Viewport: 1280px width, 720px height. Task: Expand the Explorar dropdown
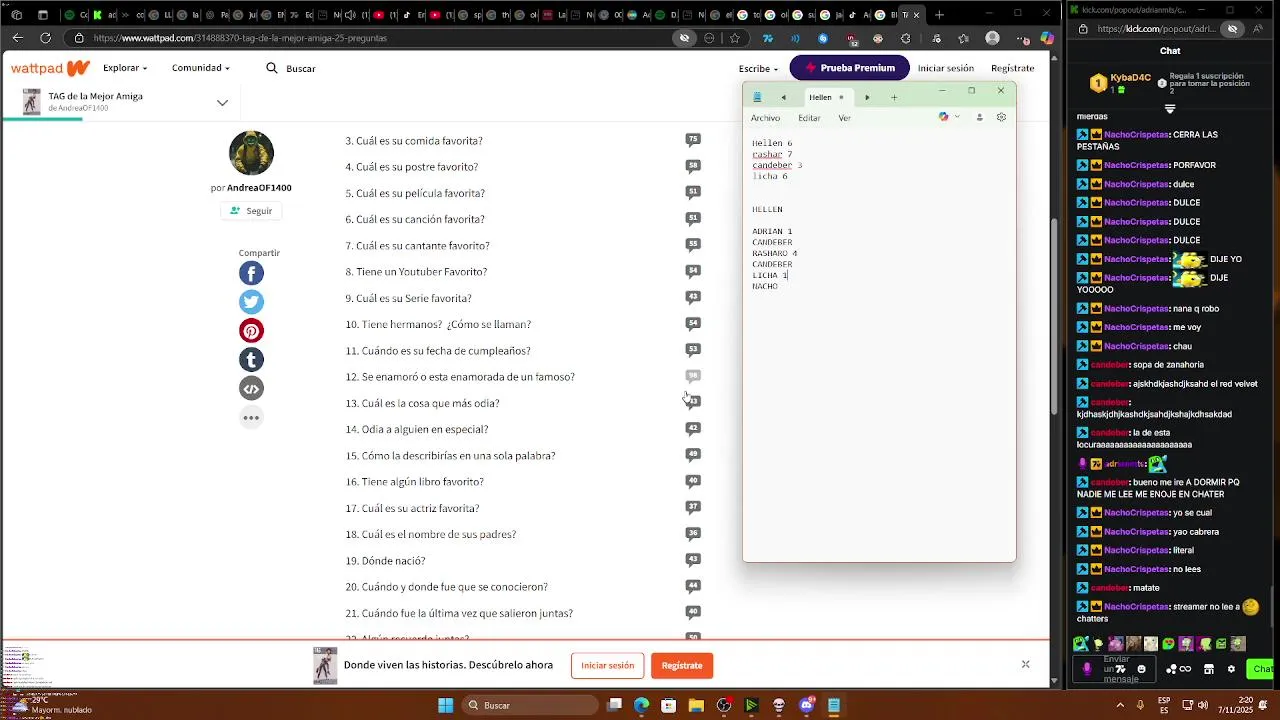(125, 68)
